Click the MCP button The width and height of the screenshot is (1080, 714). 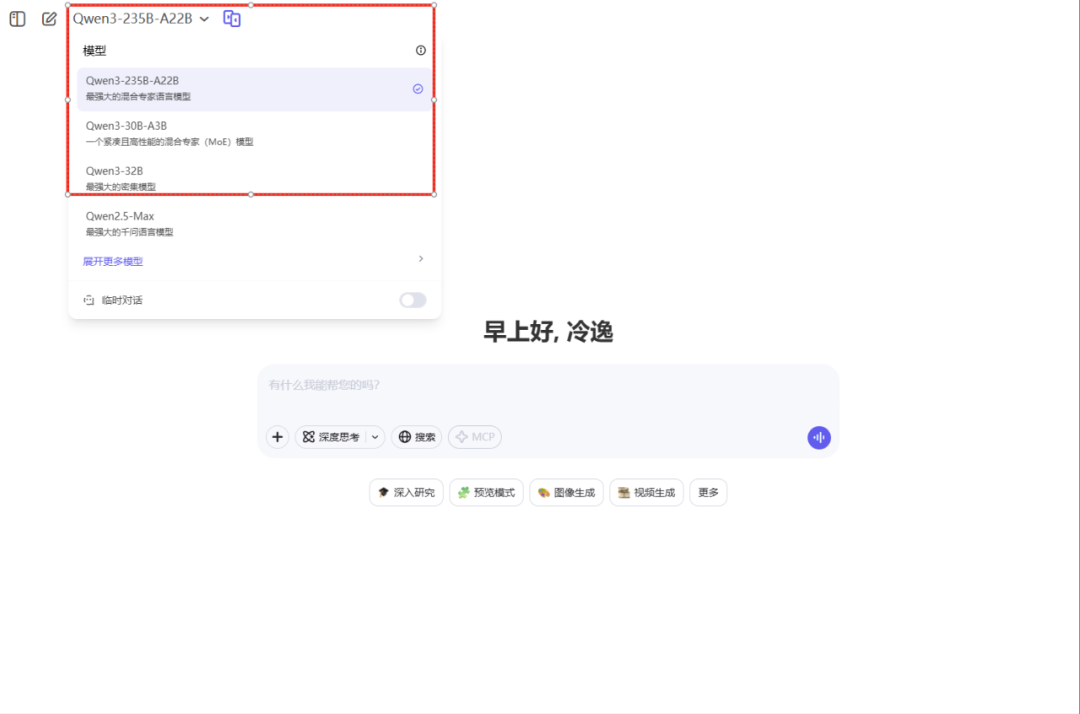pos(475,437)
